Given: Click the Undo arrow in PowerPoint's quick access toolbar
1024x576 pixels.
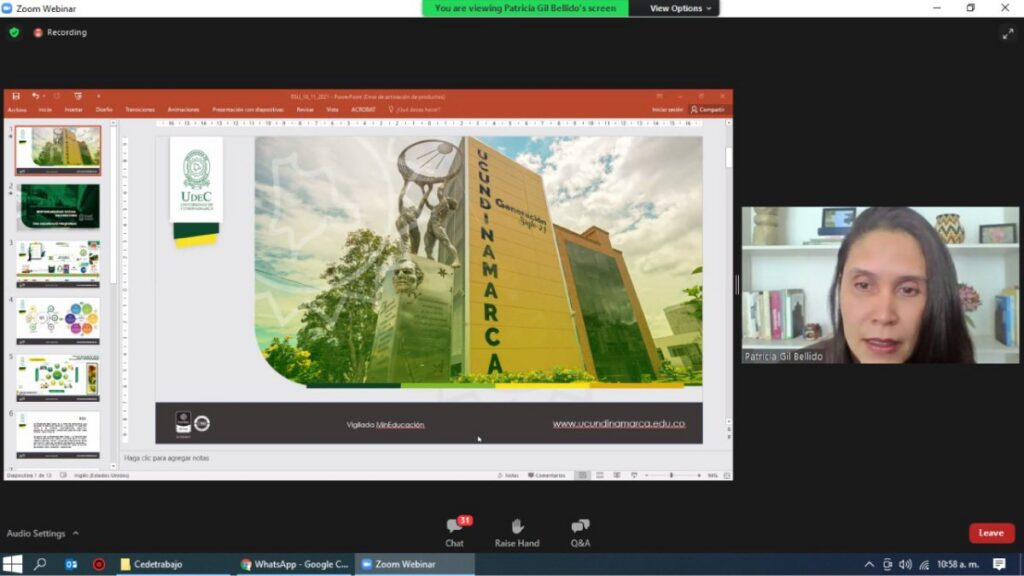Looking at the screenshot, I should [x=35, y=96].
